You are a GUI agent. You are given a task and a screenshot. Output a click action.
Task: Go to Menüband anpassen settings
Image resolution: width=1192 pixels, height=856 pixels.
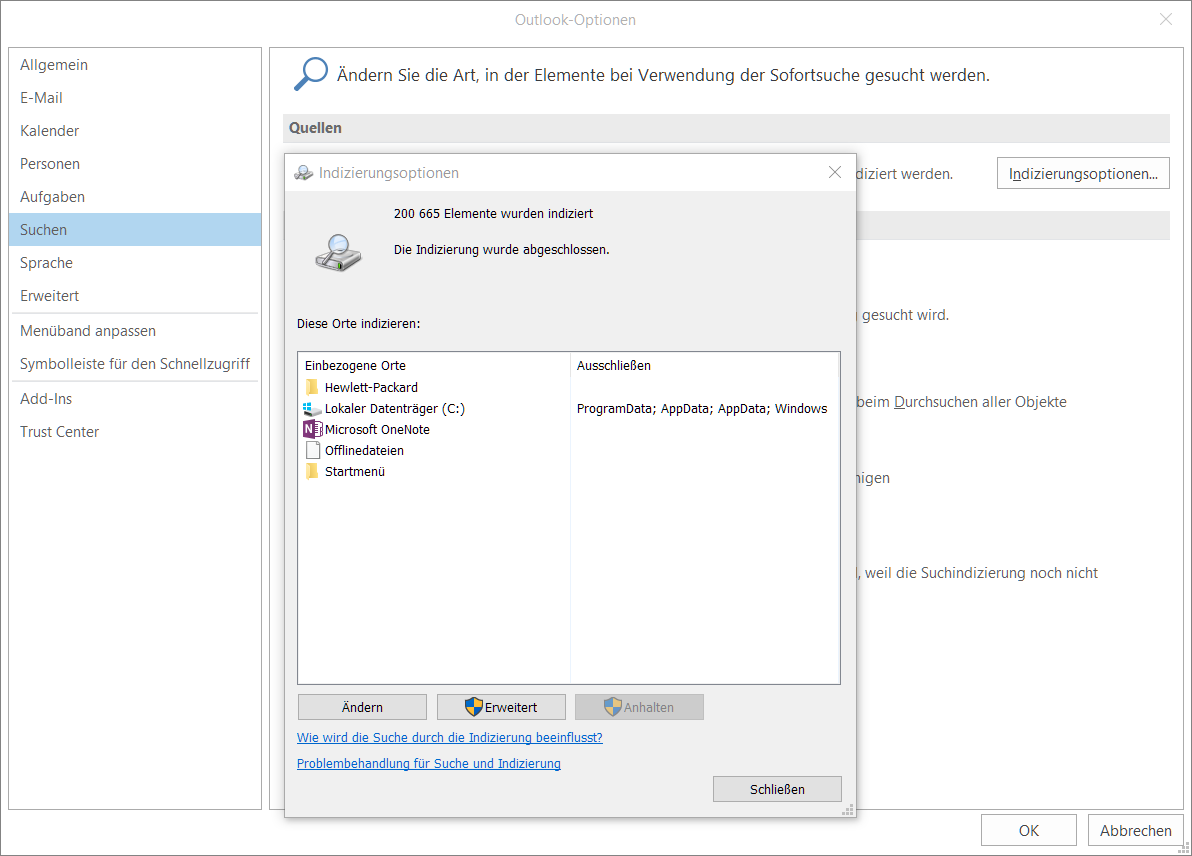click(x=88, y=331)
